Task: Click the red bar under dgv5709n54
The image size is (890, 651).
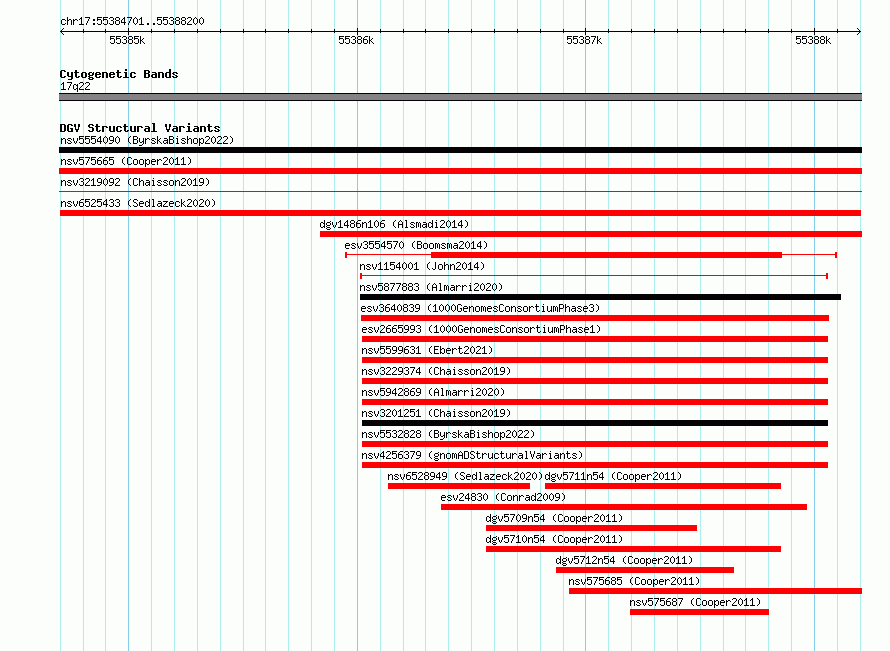Action: click(x=591, y=528)
